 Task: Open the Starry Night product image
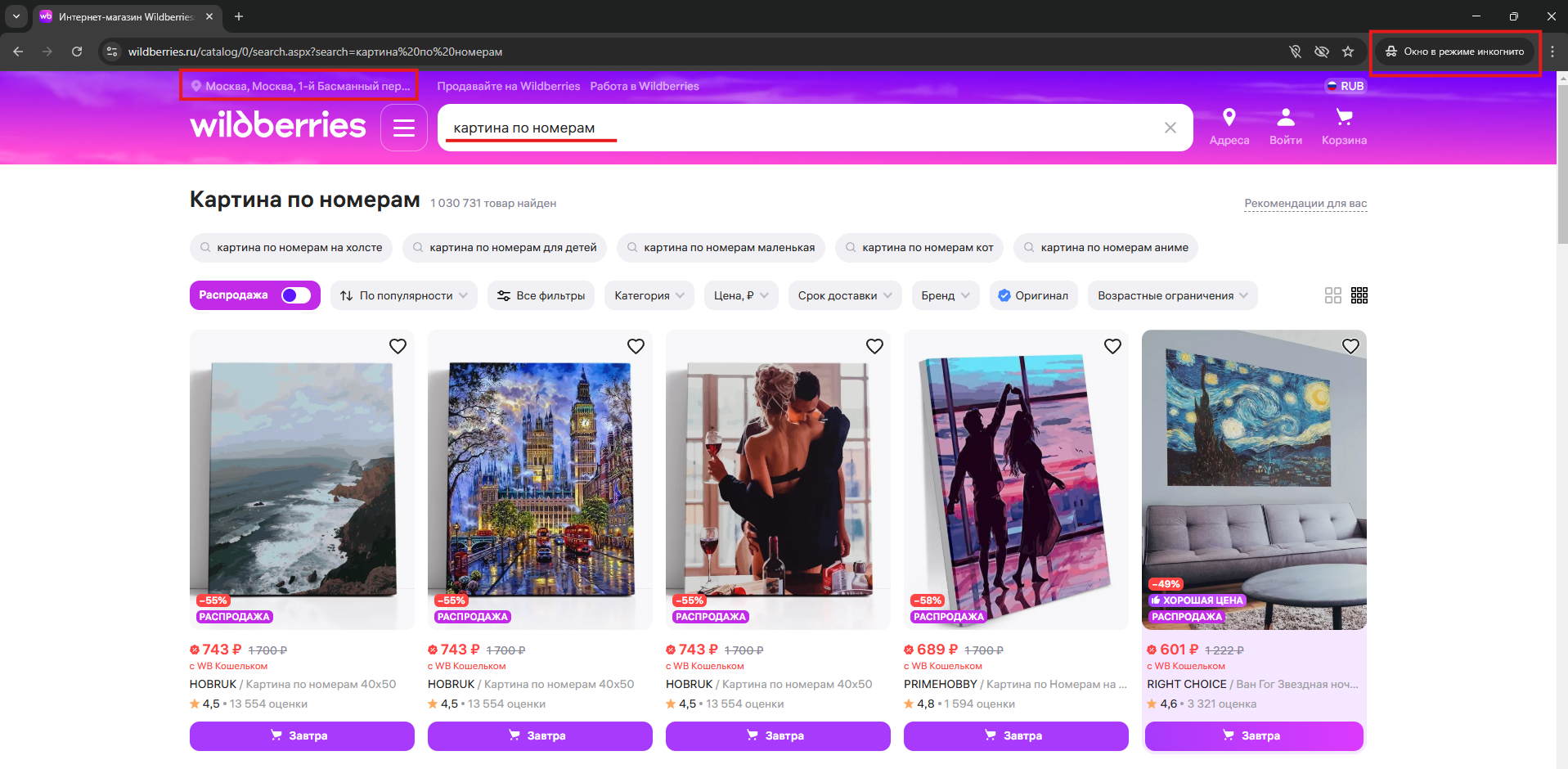click(x=1254, y=479)
